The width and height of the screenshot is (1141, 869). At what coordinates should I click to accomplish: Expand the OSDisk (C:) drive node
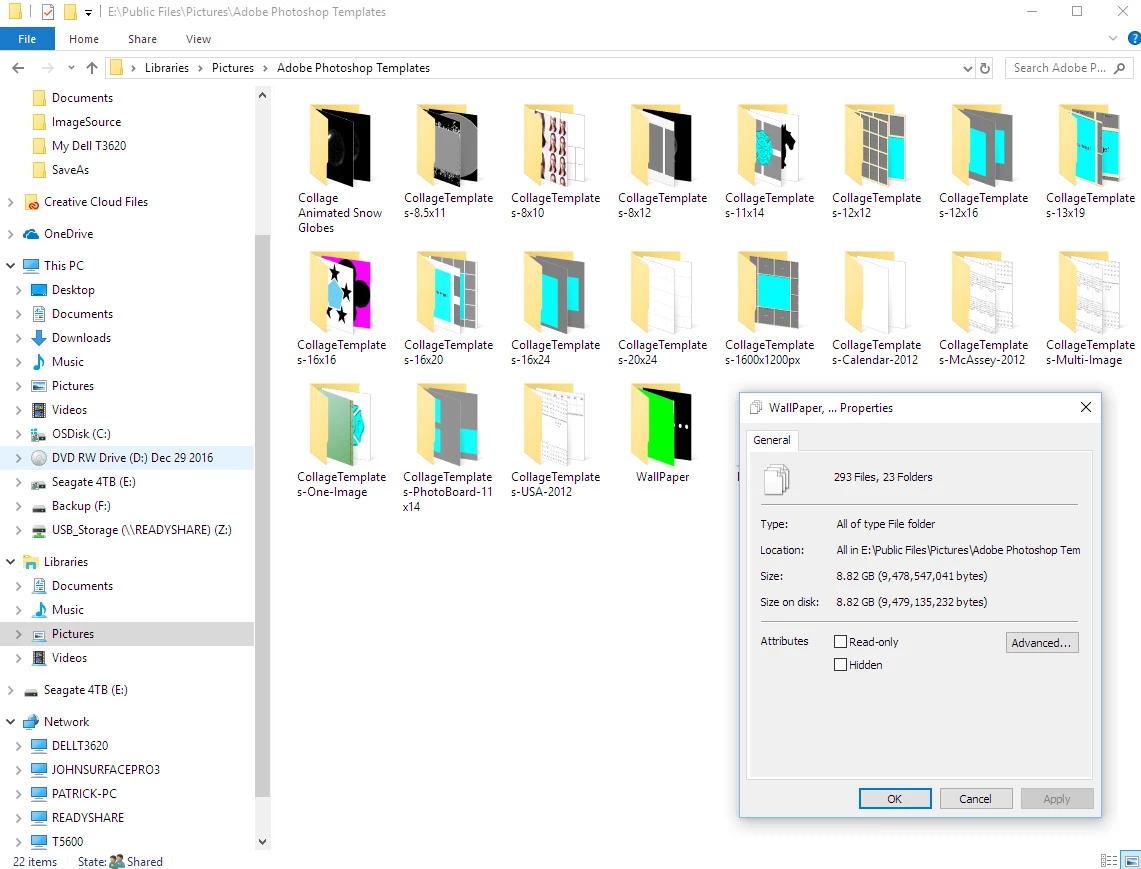coord(18,434)
